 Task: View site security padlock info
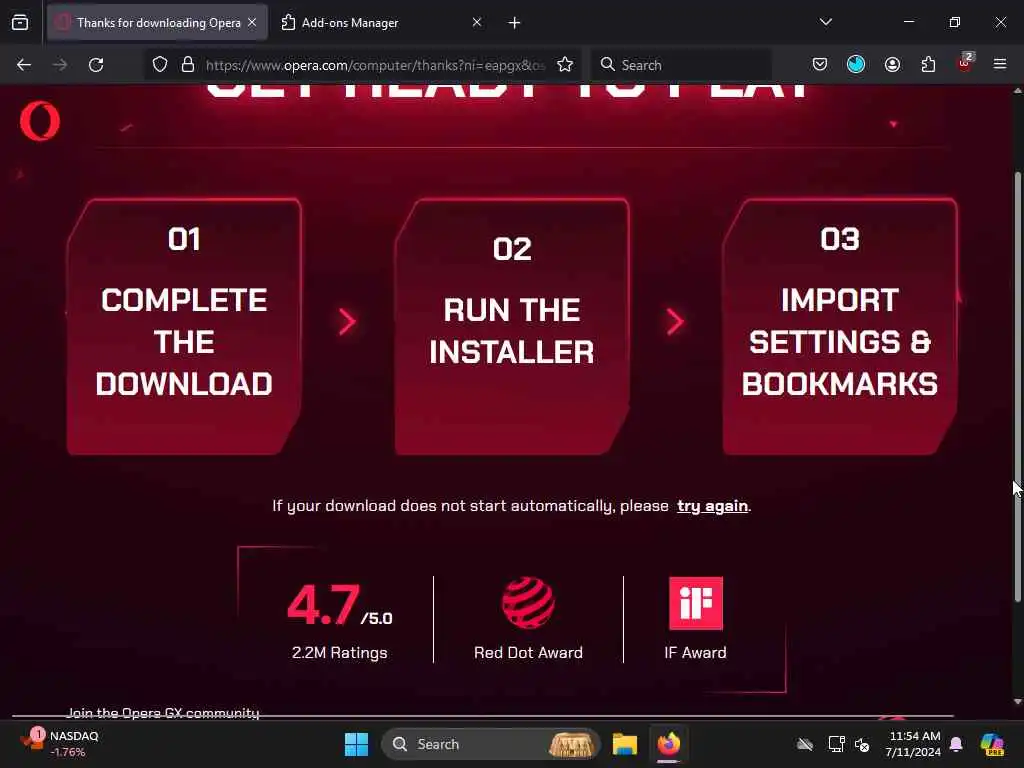[188, 65]
